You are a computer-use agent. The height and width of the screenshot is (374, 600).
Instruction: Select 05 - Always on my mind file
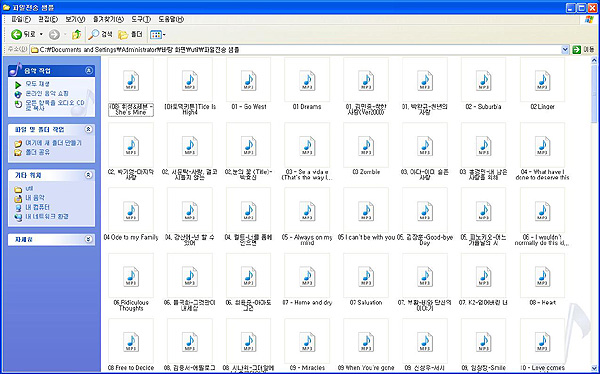pyautogui.click(x=307, y=217)
